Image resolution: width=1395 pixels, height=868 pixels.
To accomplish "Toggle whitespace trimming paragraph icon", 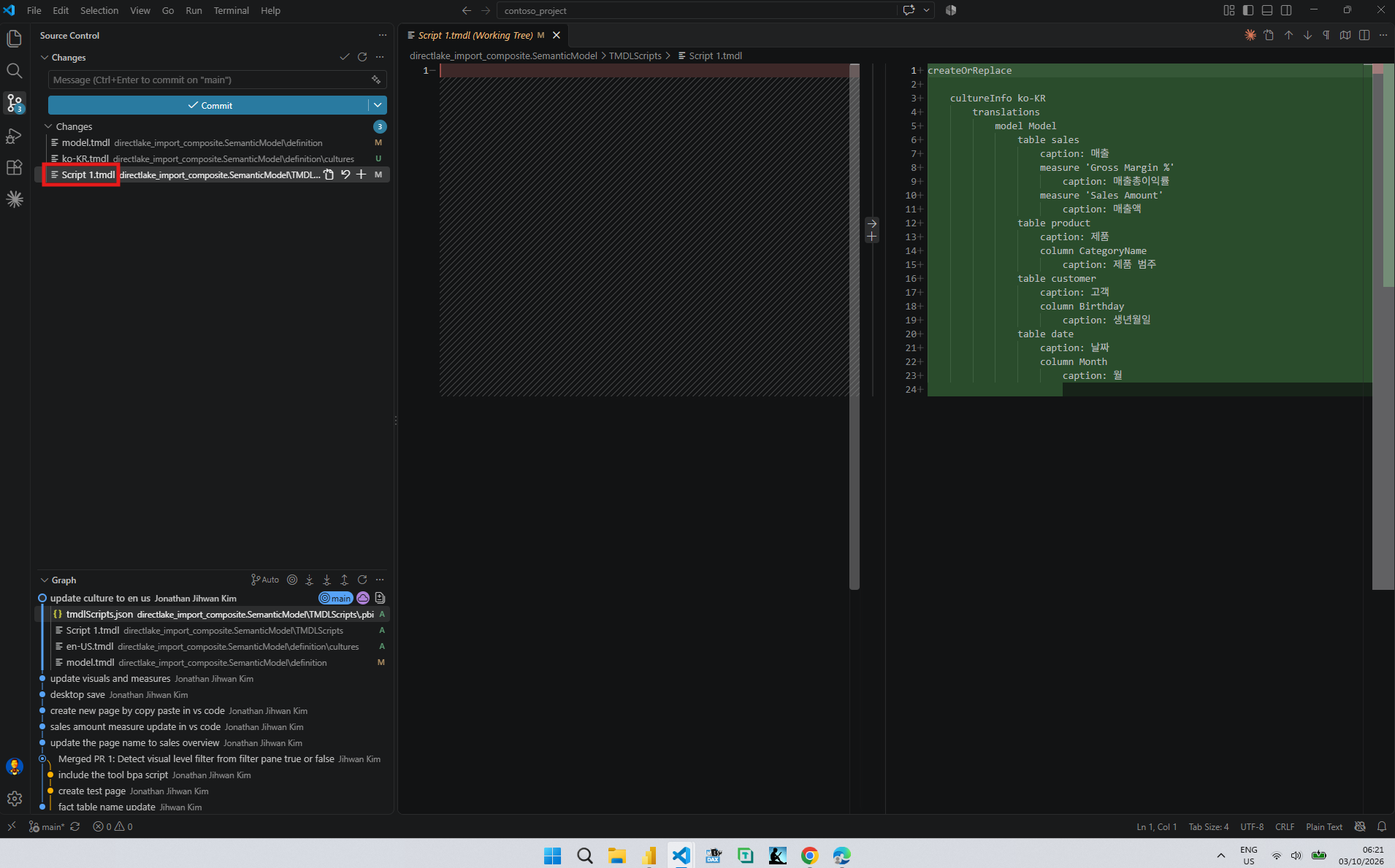I will click(1326, 35).
